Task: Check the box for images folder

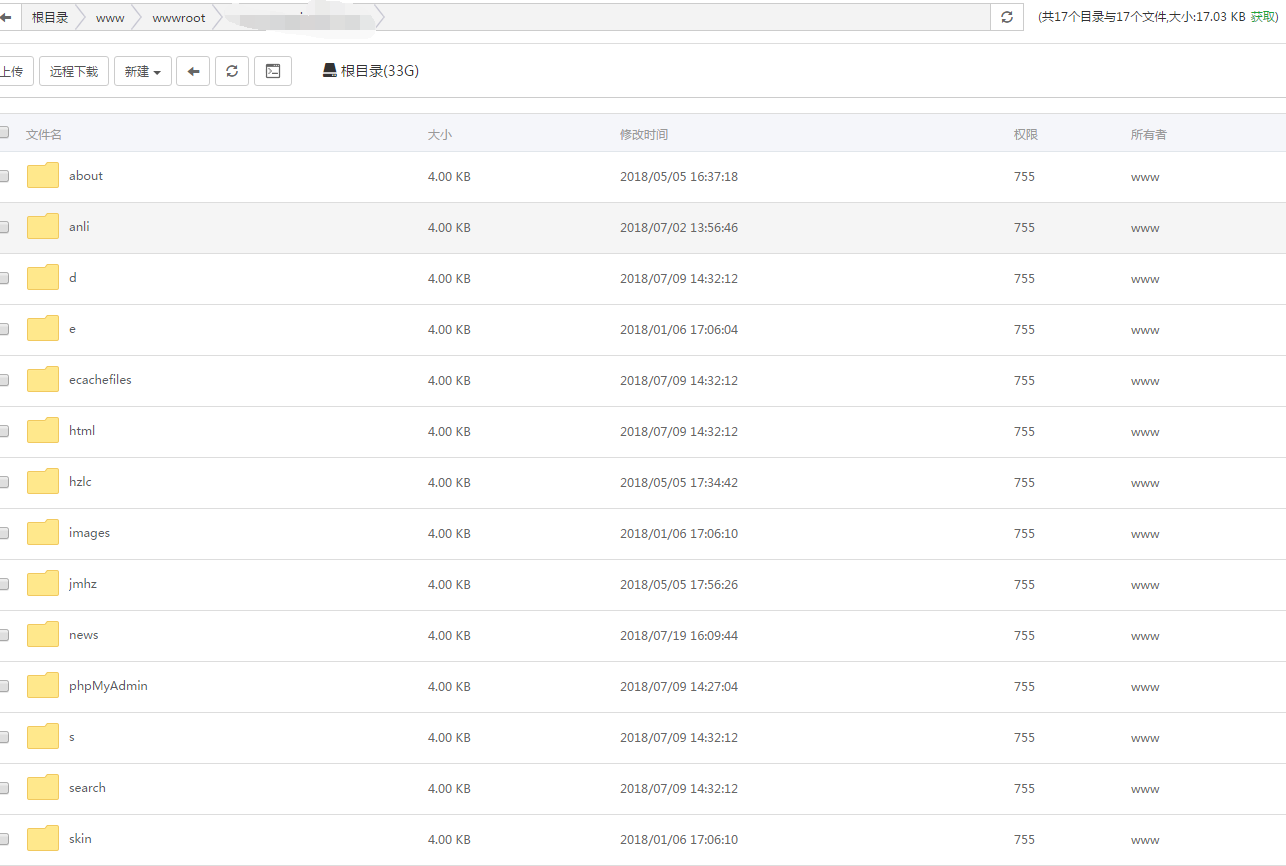Action: coord(4,533)
